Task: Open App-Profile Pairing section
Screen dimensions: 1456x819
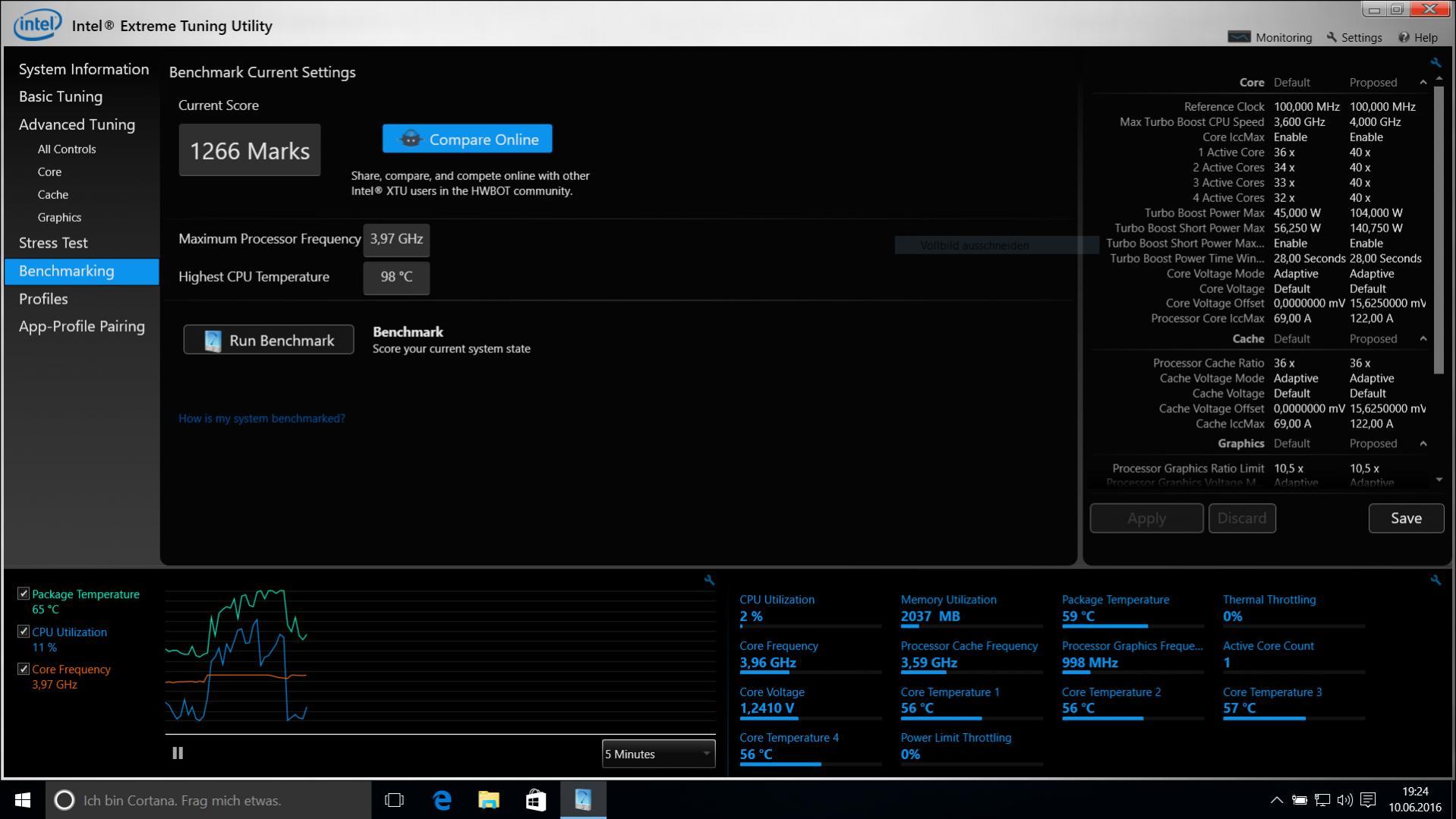Action: [x=82, y=326]
